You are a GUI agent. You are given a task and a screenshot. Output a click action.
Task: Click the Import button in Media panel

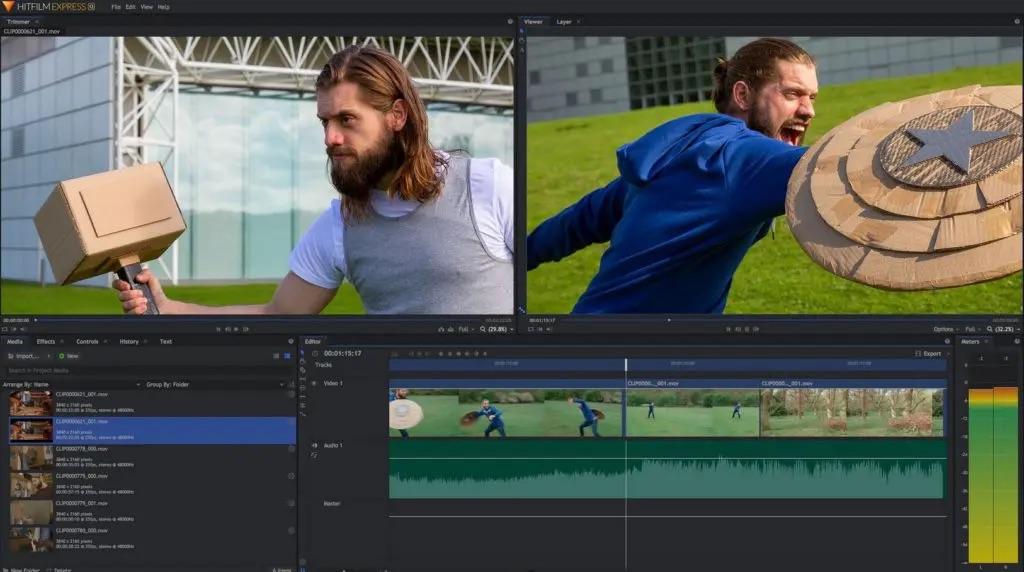coord(25,356)
